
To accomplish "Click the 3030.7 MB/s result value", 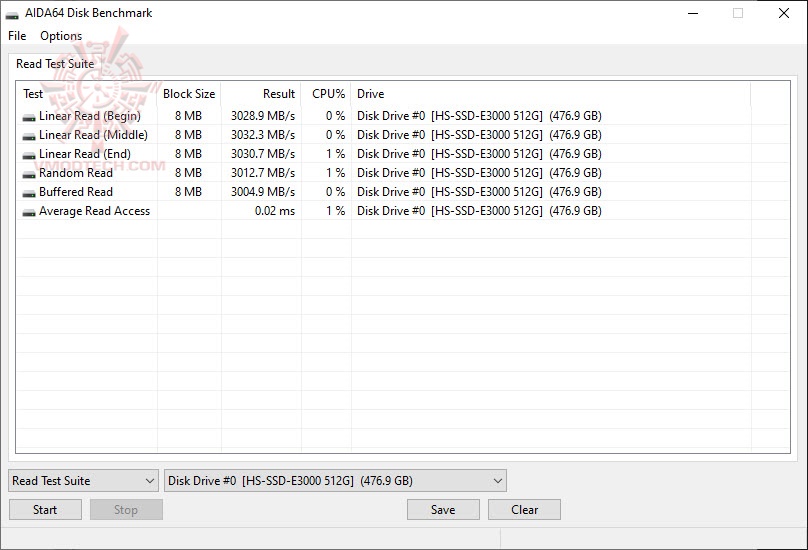I will point(263,154).
